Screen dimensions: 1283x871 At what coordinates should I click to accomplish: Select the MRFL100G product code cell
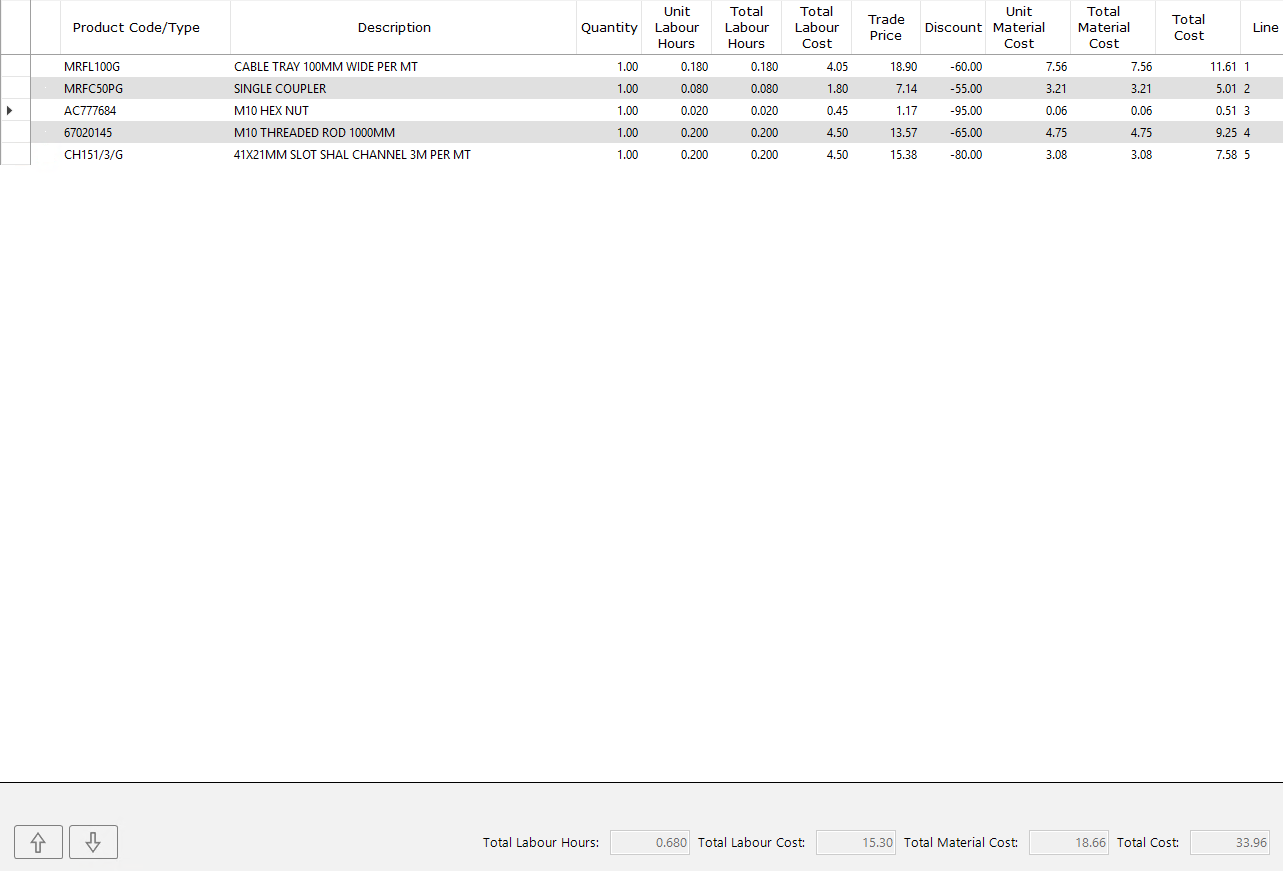tap(92, 67)
